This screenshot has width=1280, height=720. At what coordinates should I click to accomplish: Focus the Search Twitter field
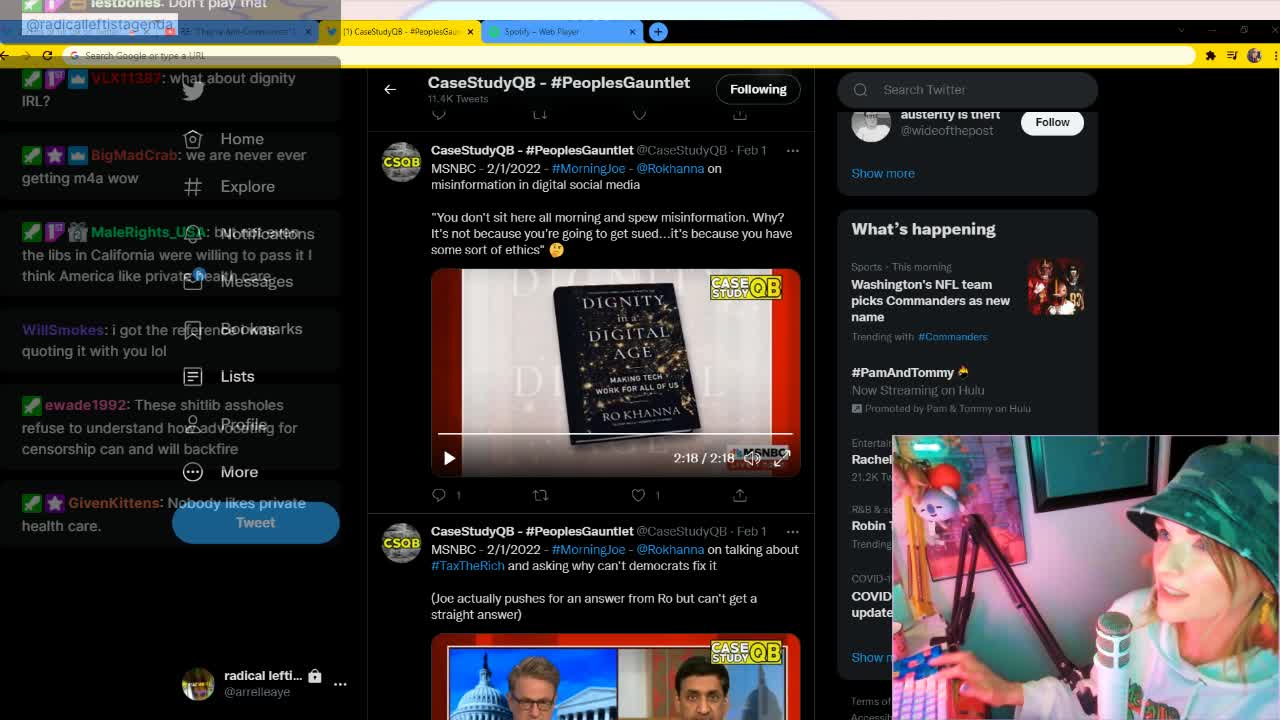point(967,90)
